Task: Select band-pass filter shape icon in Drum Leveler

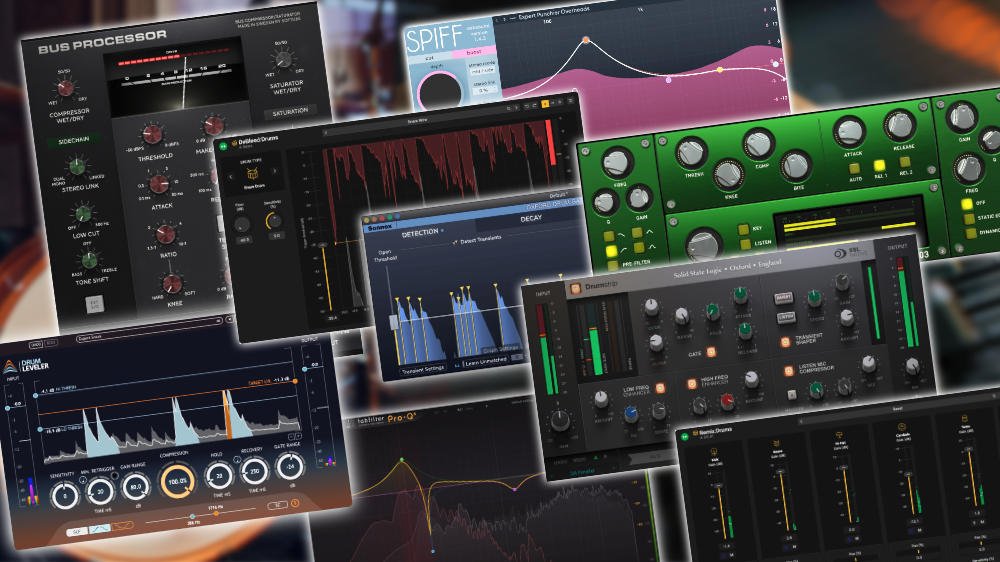Action: click(x=99, y=528)
